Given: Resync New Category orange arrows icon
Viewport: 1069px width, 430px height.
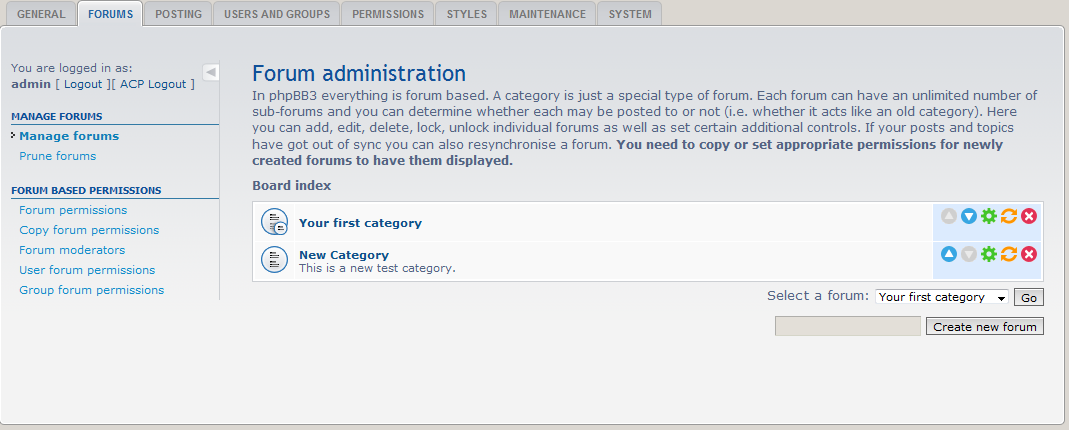Looking at the screenshot, I should 1009,254.
